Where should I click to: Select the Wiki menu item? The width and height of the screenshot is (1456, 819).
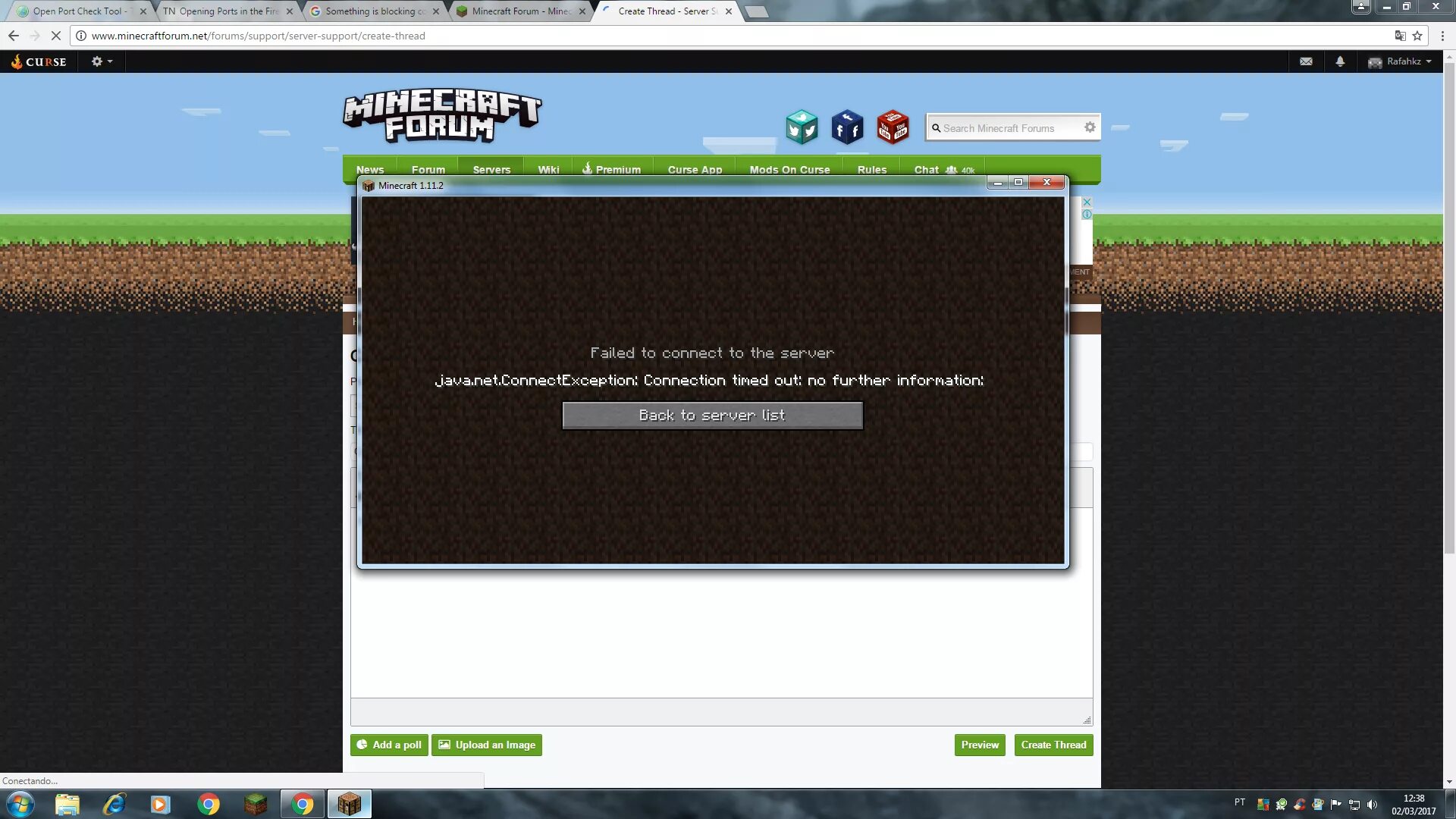(548, 169)
